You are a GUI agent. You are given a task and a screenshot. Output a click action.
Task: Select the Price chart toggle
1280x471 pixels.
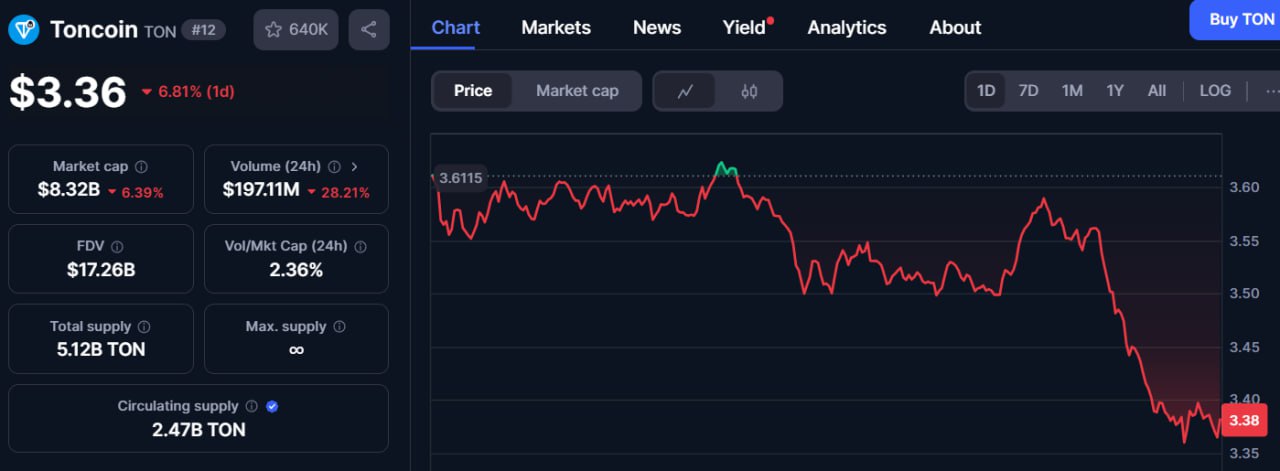pos(473,91)
